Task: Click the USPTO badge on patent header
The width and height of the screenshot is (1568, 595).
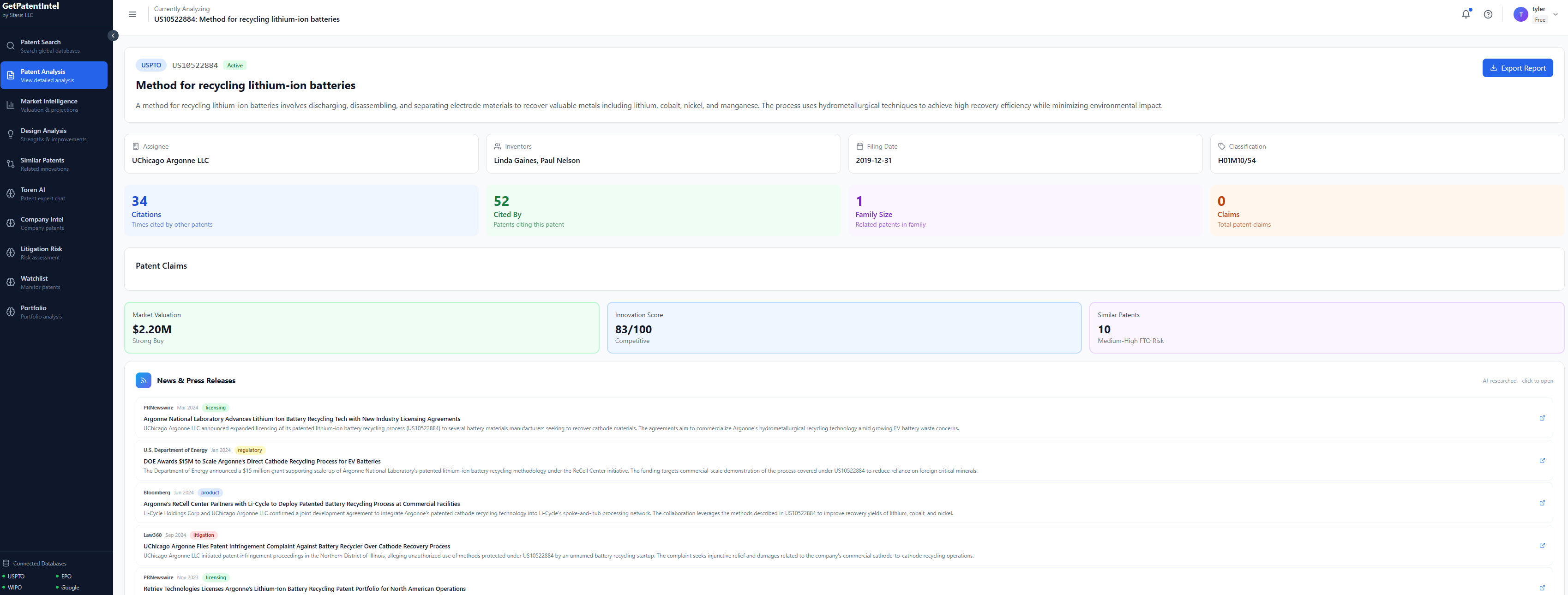Action: pos(151,65)
